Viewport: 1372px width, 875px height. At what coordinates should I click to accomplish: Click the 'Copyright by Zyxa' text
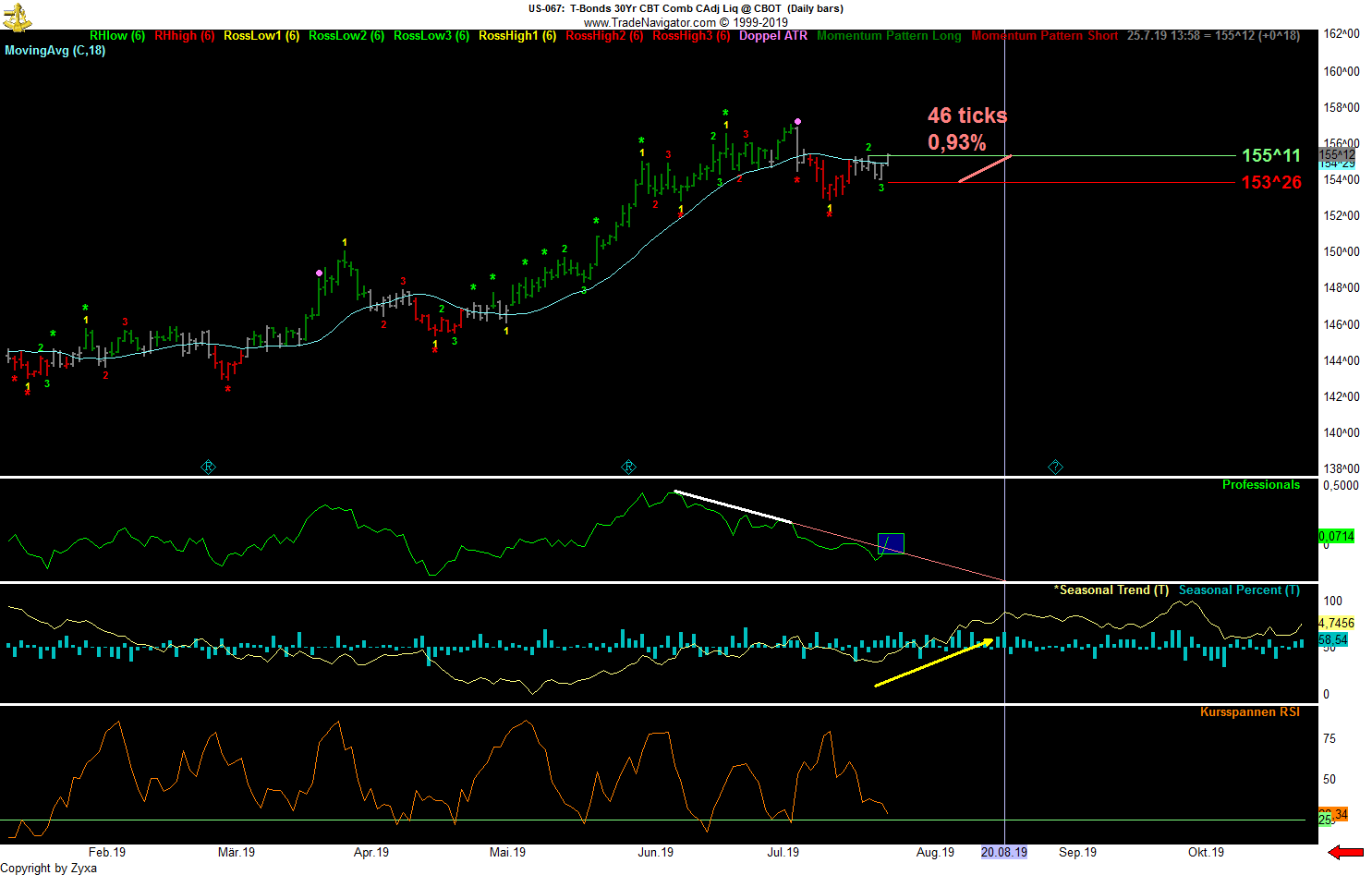49,868
